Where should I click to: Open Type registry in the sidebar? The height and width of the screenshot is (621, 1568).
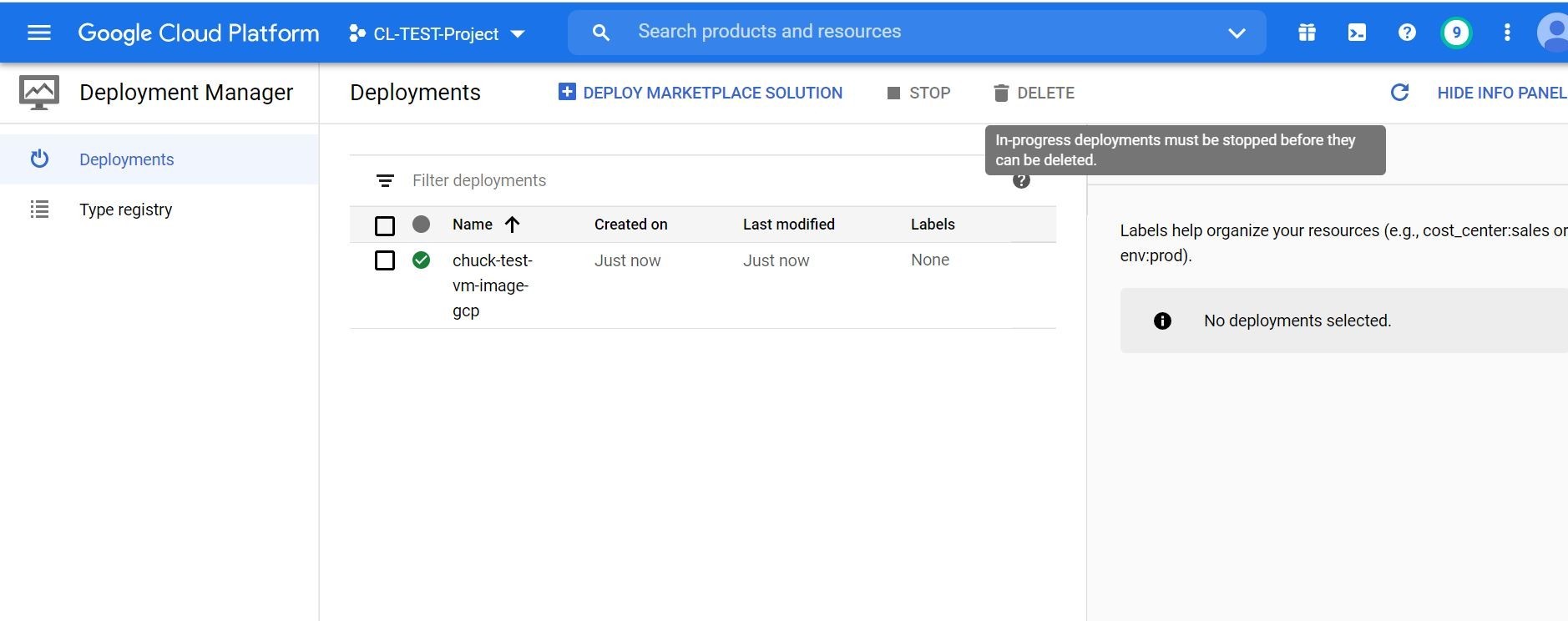click(159, 210)
